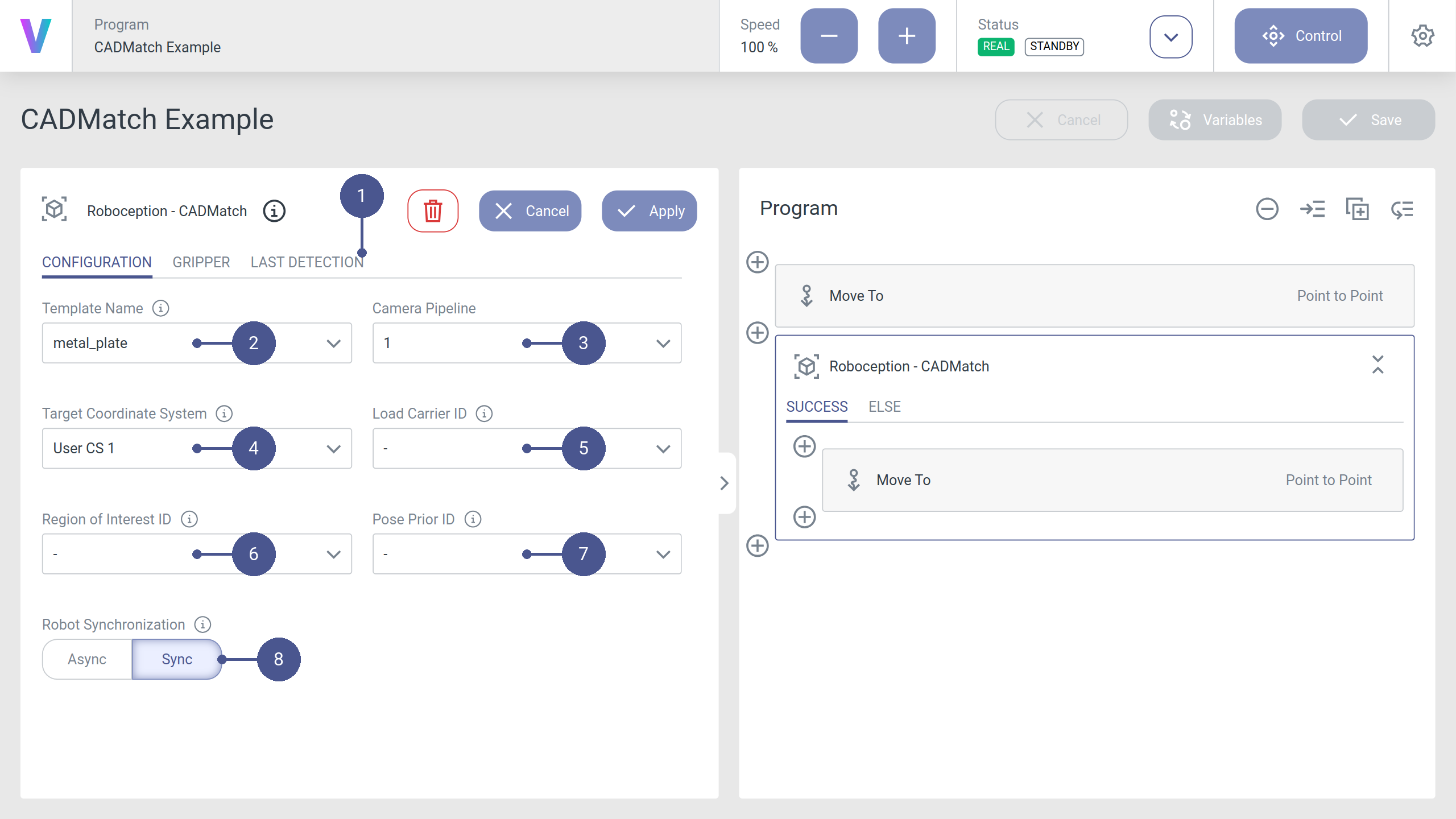Open the Variables dialog
Viewport: 1456px width, 819px height.
[x=1215, y=120]
